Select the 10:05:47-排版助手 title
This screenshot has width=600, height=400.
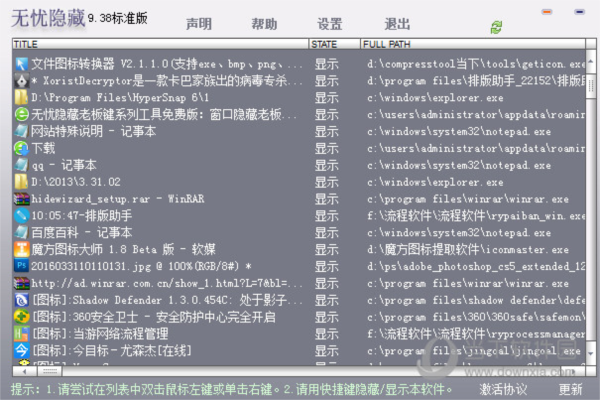coord(82,215)
